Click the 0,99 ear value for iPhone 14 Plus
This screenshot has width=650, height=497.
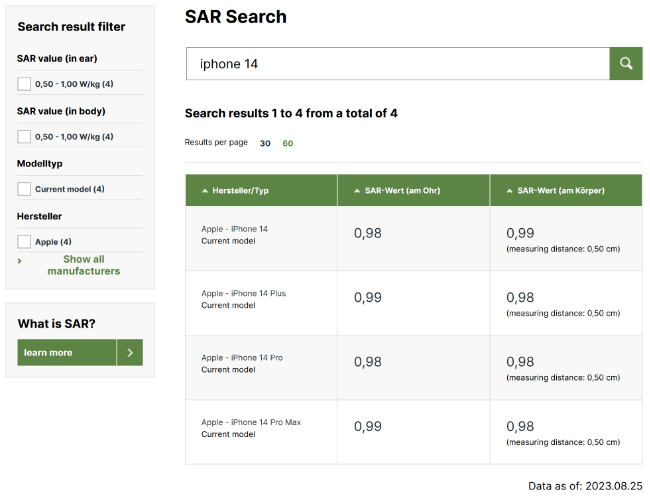(x=368, y=297)
